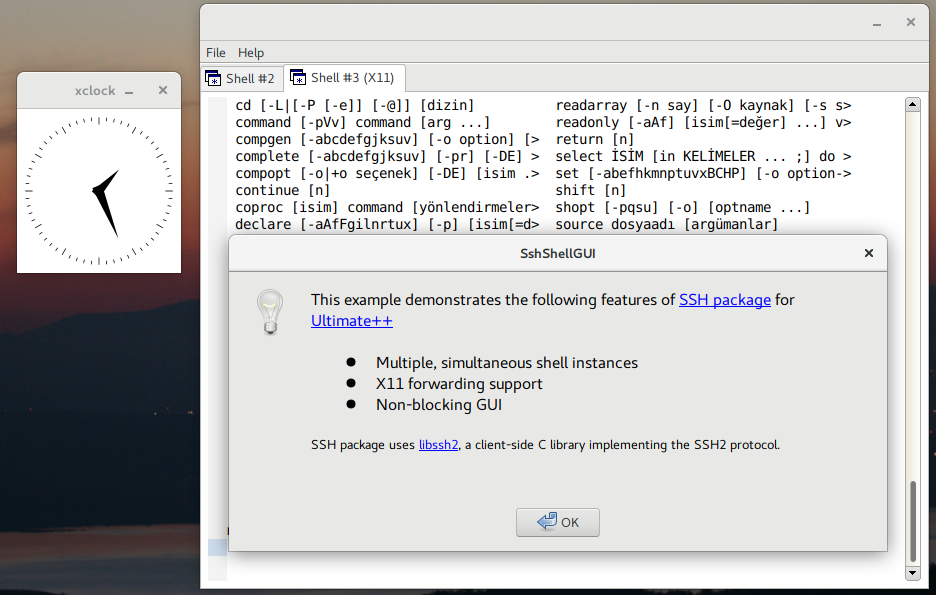The width and height of the screenshot is (936, 595).
Task: Close the SshShellGUI dialog with X
Action: (869, 253)
